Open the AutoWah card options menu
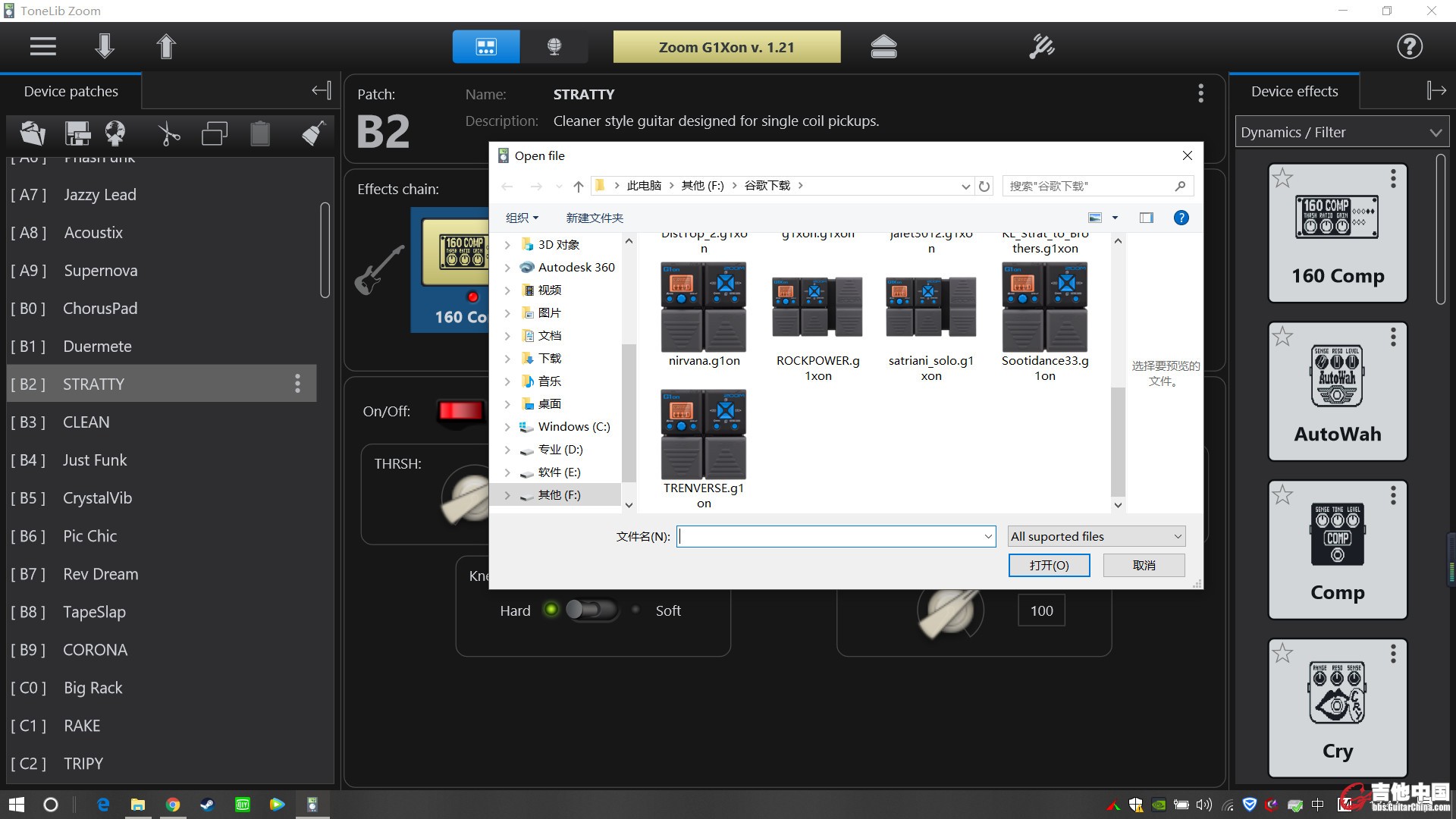 coord(1393,336)
